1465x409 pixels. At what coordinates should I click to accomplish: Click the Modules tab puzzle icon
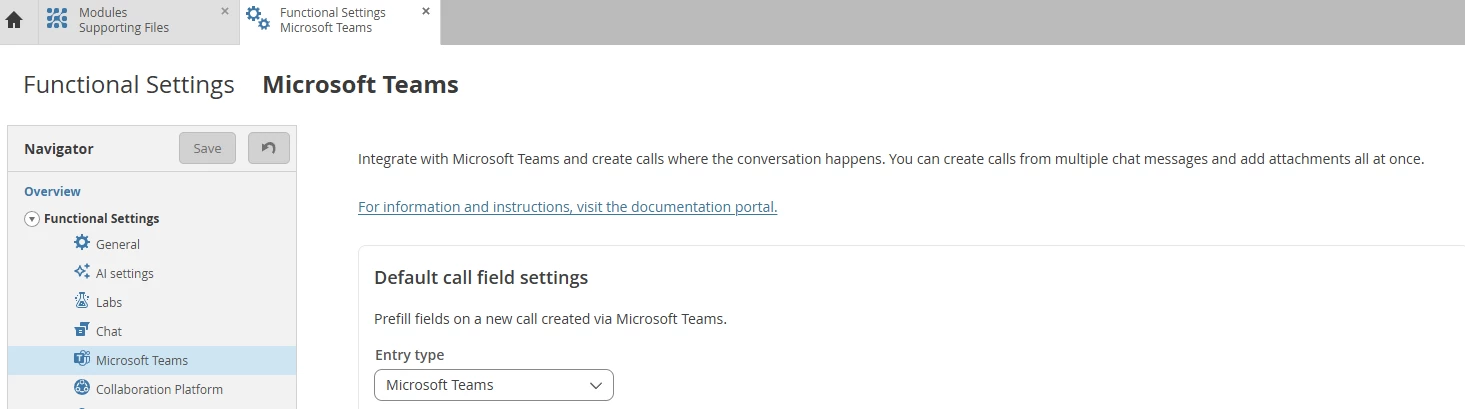pyautogui.click(x=57, y=18)
